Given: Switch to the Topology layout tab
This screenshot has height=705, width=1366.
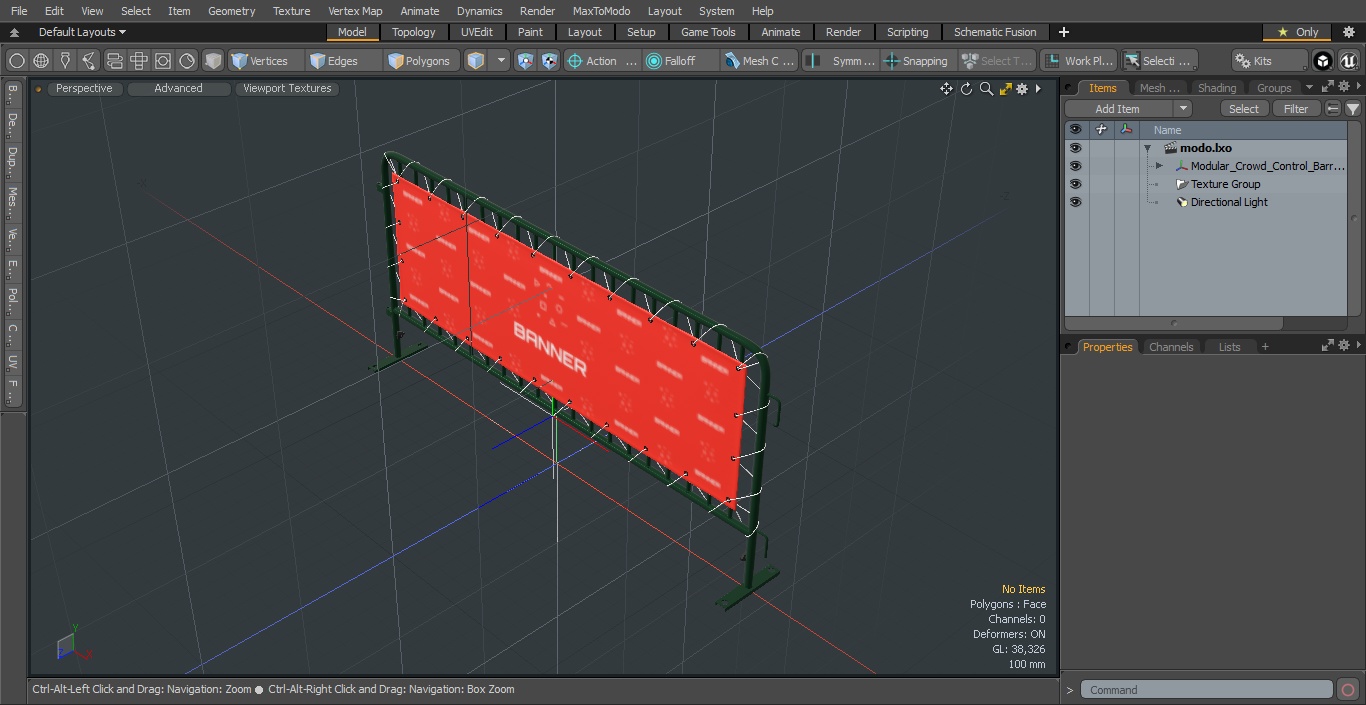Looking at the screenshot, I should pos(414,32).
